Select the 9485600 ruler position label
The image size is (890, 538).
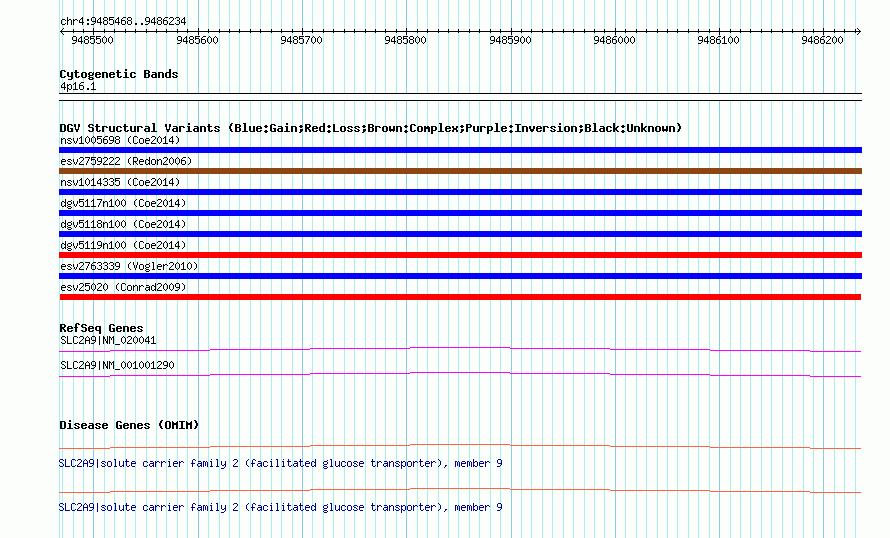[198, 40]
